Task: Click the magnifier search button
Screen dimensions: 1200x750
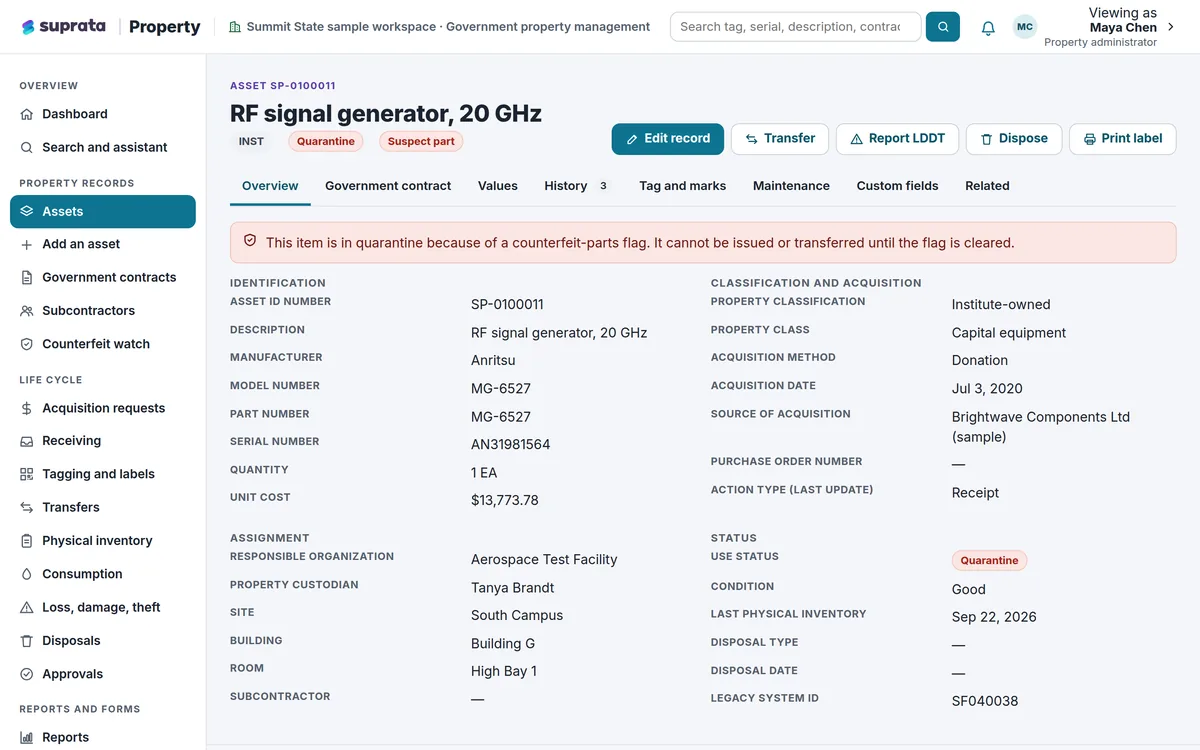Action: tap(942, 27)
